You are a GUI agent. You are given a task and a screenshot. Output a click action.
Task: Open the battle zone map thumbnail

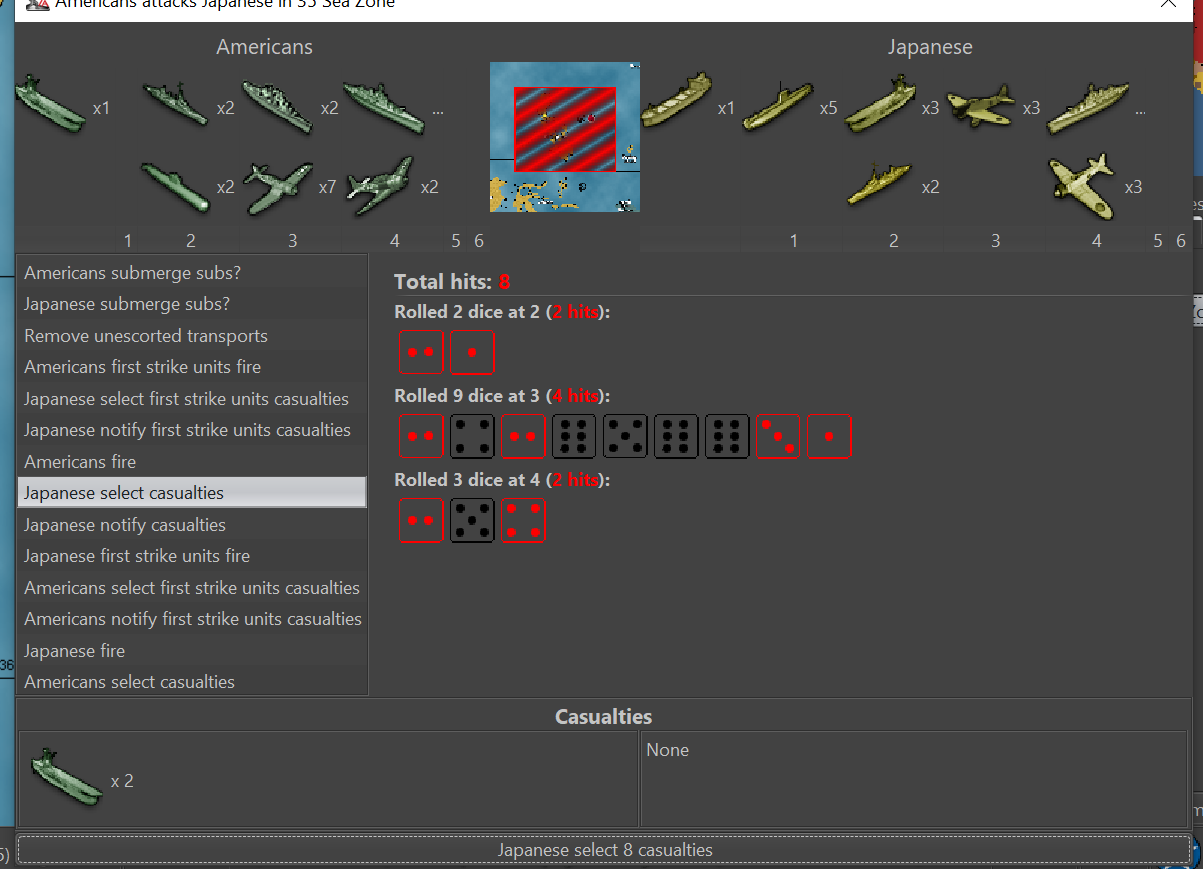point(564,137)
